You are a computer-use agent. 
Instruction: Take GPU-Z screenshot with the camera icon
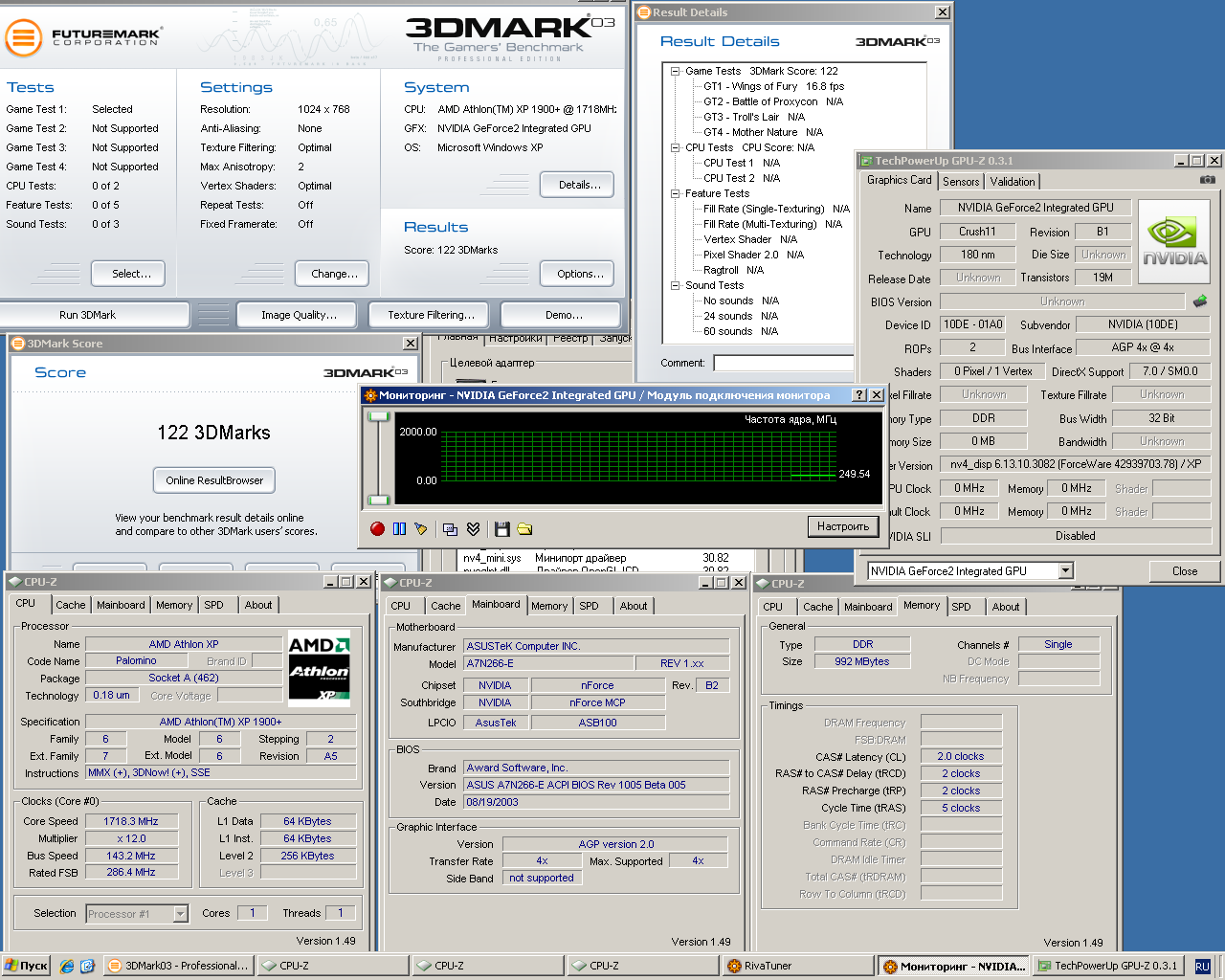[1208, 180]
